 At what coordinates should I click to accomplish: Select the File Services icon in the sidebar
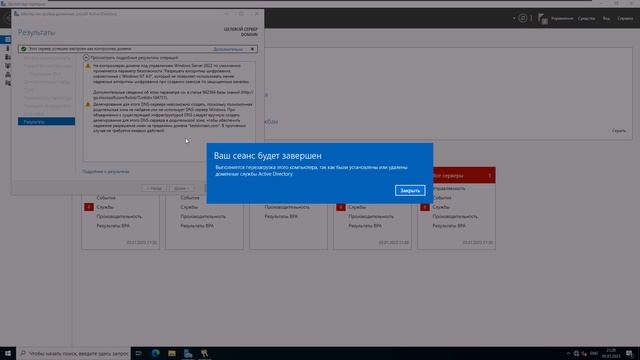tap(7, 83)
